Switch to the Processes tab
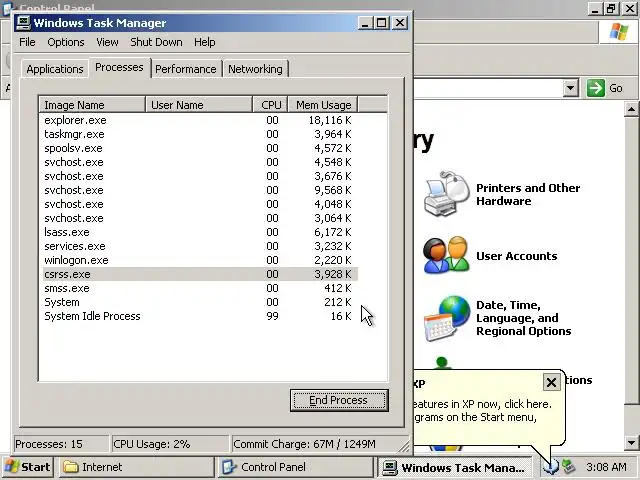The width and height of the screenshot is (640, 480). [119, 67]
